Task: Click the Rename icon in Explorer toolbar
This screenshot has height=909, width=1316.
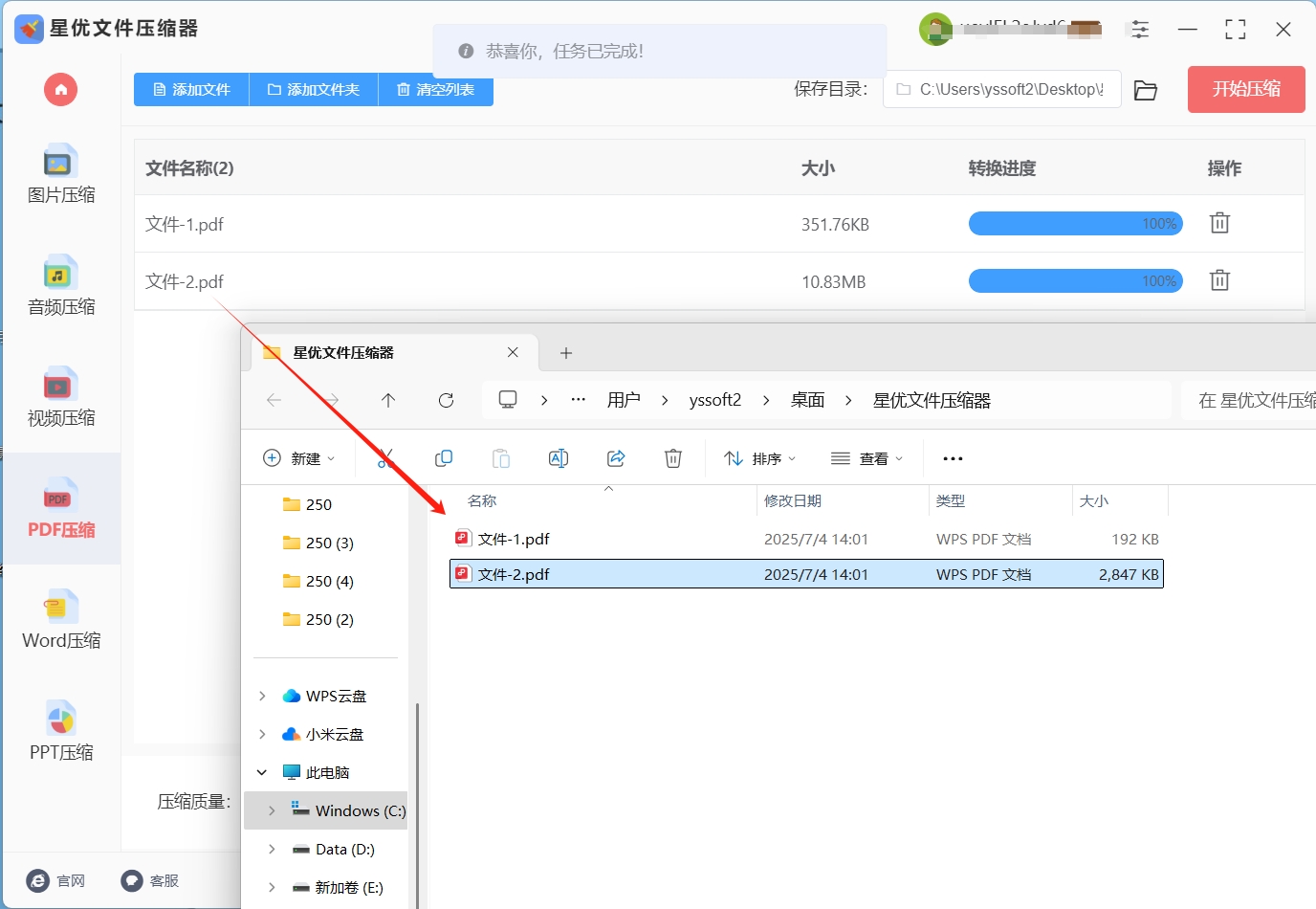Action: (x=559, y=458)
